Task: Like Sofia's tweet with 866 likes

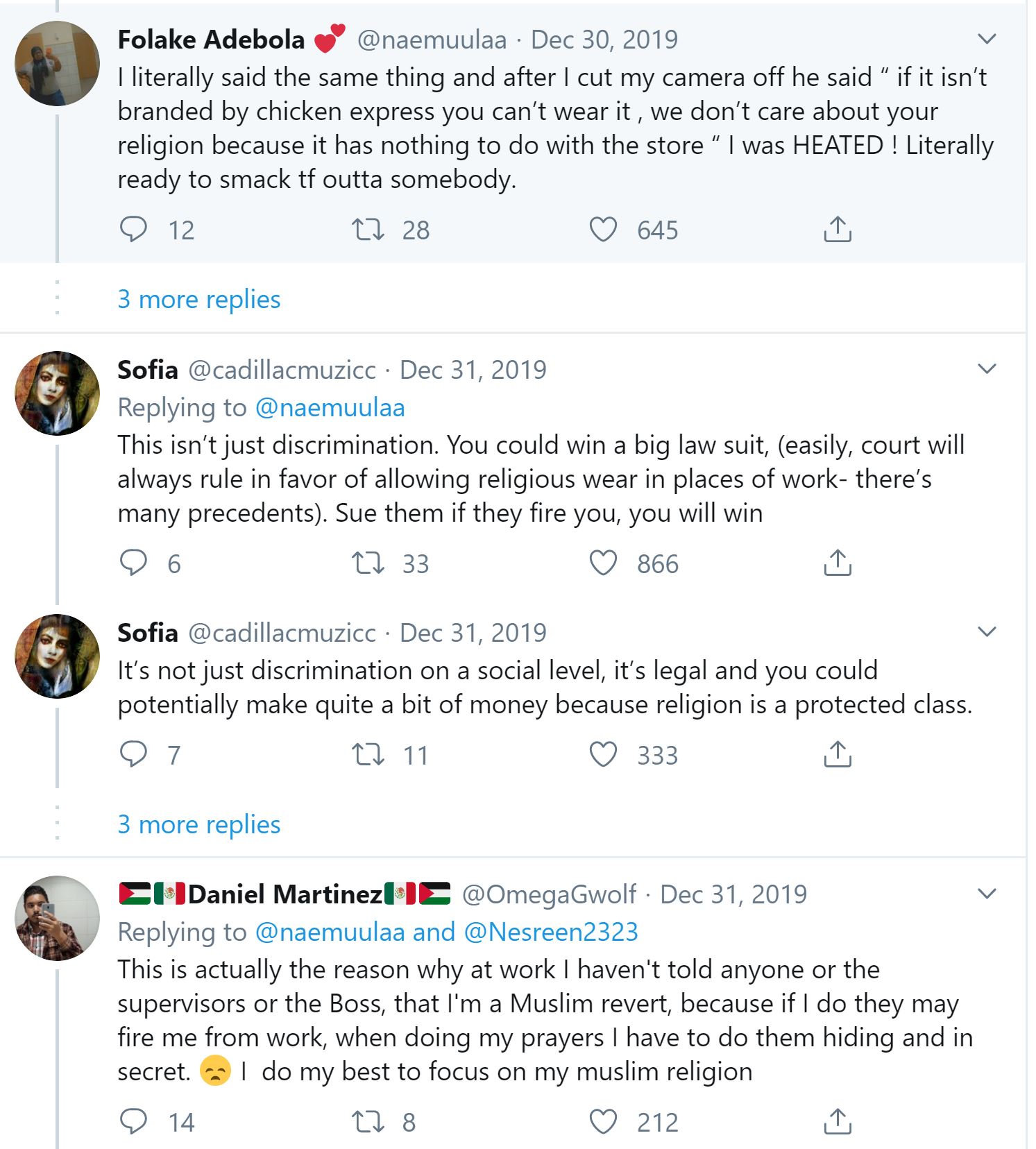Action: click(x=603, y=563)
